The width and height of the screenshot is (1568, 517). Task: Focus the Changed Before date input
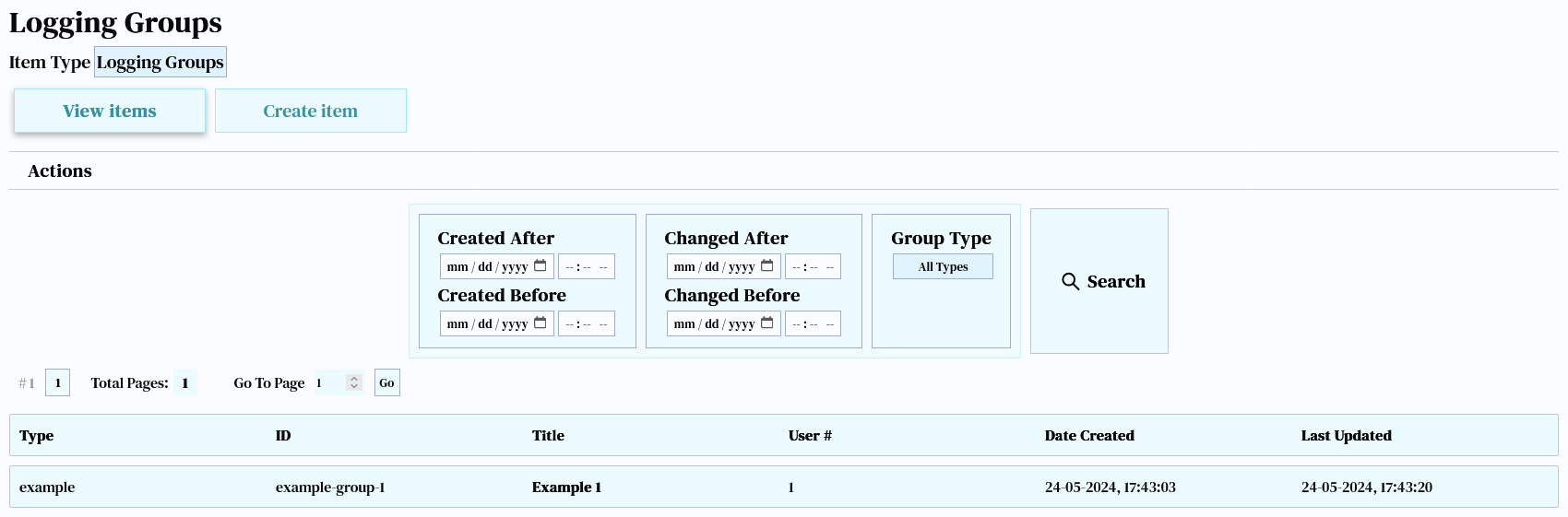coord(724,323)
